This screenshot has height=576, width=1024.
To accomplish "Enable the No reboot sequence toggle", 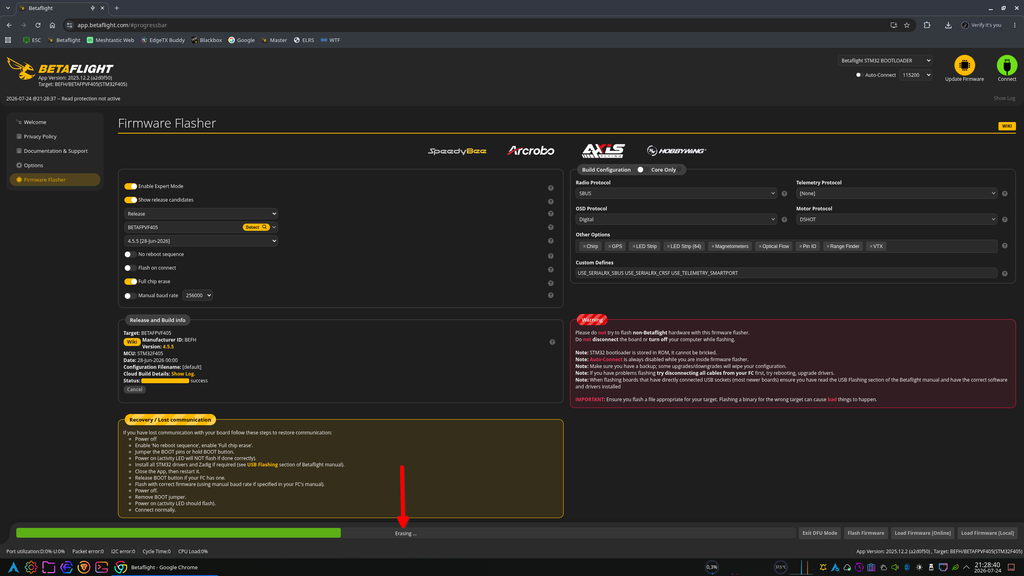I will coord(130,254).
